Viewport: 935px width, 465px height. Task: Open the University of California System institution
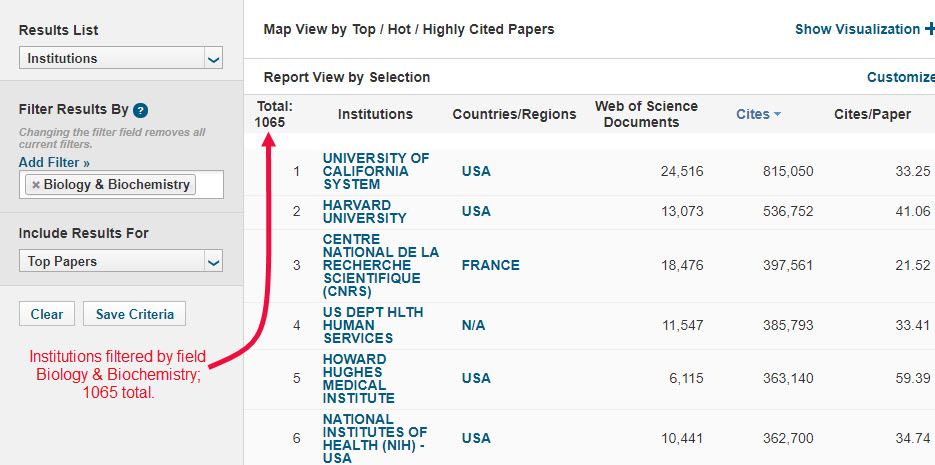click(375, 171)
